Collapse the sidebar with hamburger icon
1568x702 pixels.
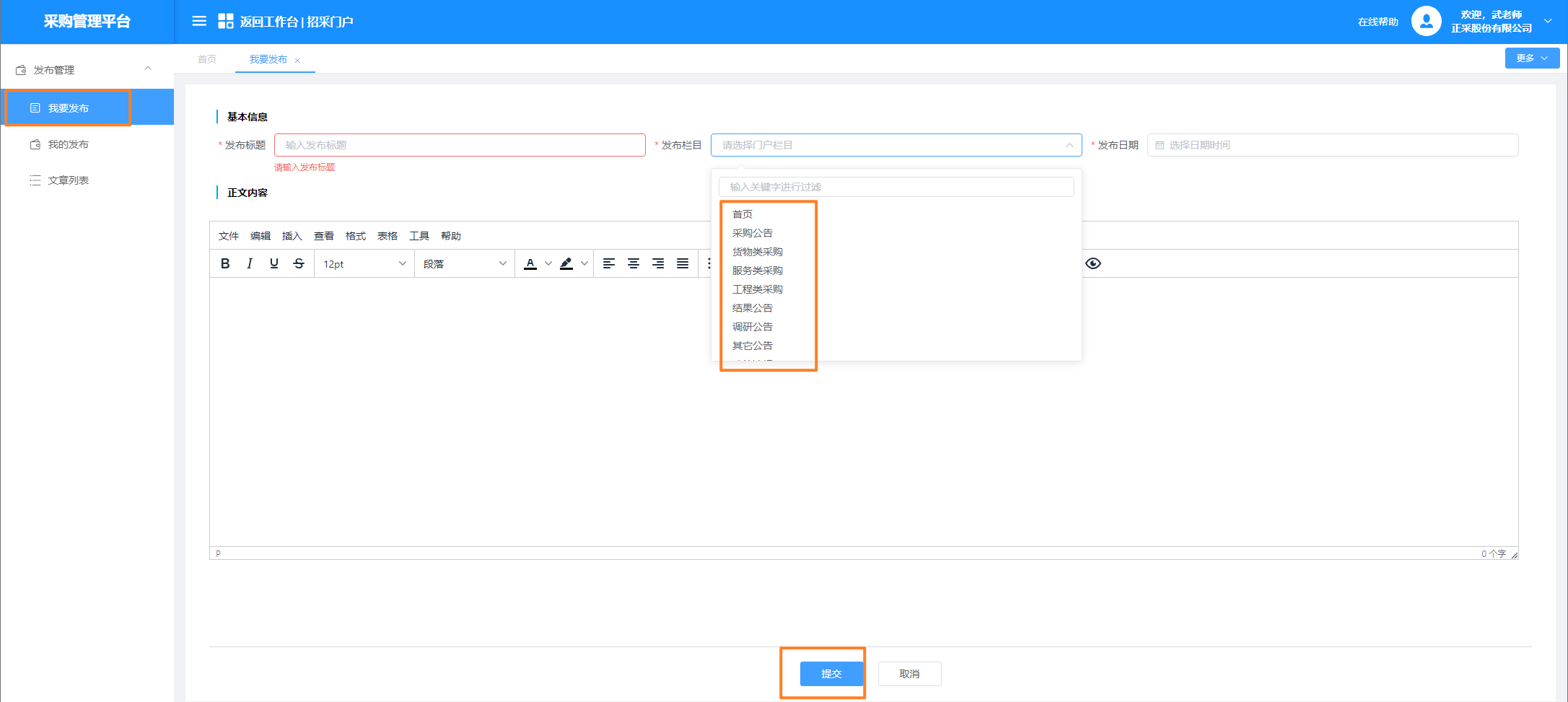199,22
